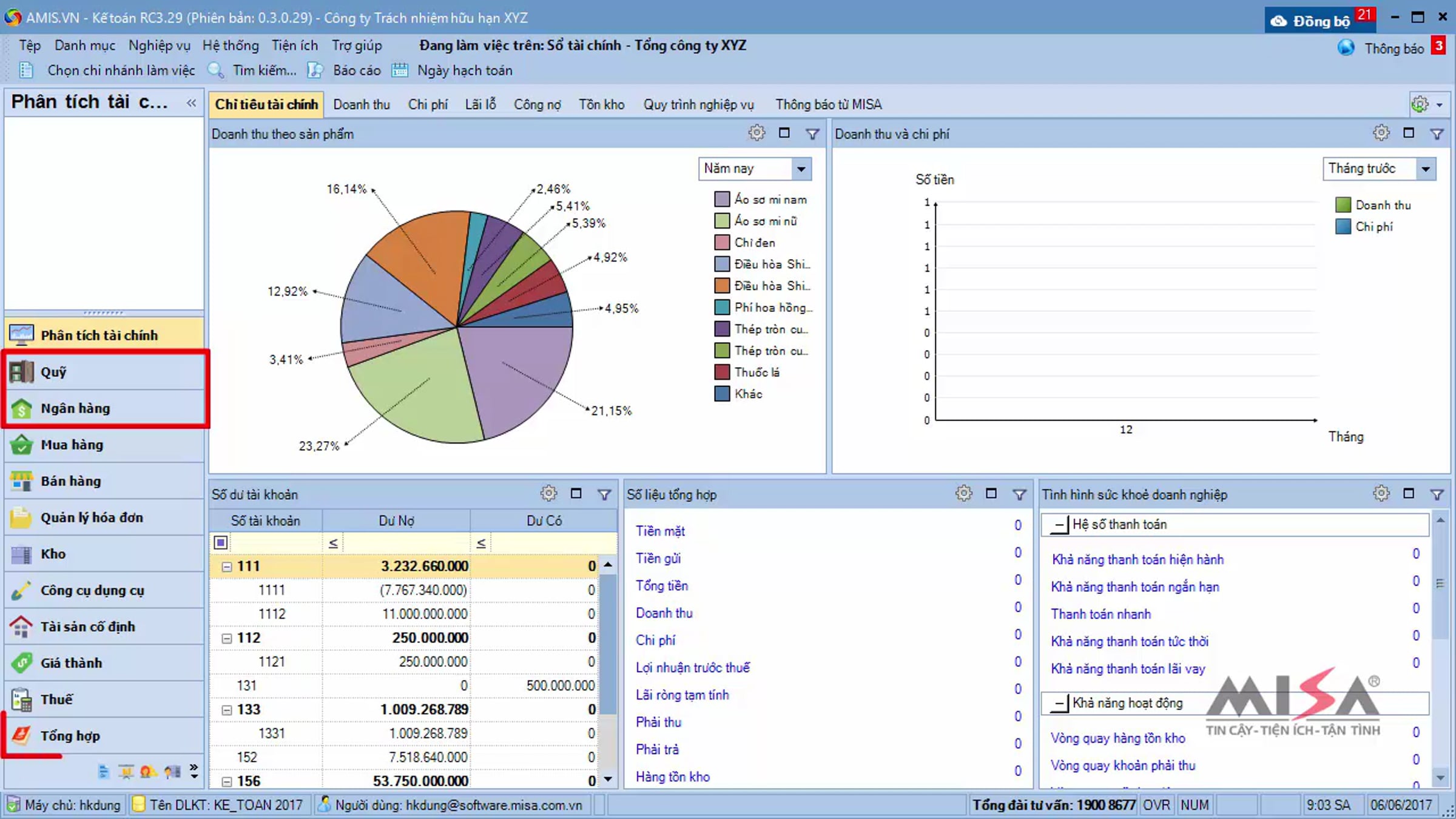The width and height of the screenshot is (1456, 819).
Task: Open settings gear of Doanh thu và chi phí
Action: 1381,133
